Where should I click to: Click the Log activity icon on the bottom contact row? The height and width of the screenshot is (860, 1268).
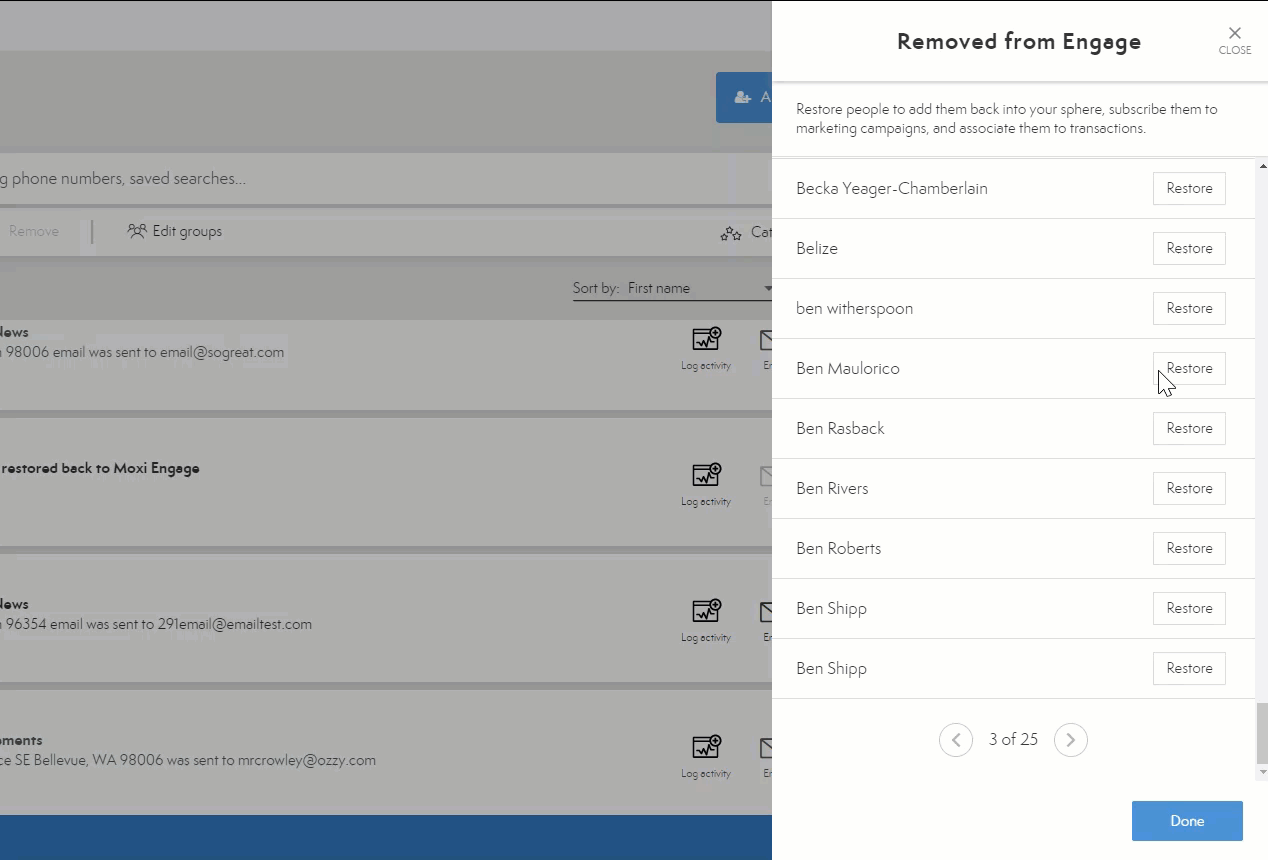coord(706,755)
